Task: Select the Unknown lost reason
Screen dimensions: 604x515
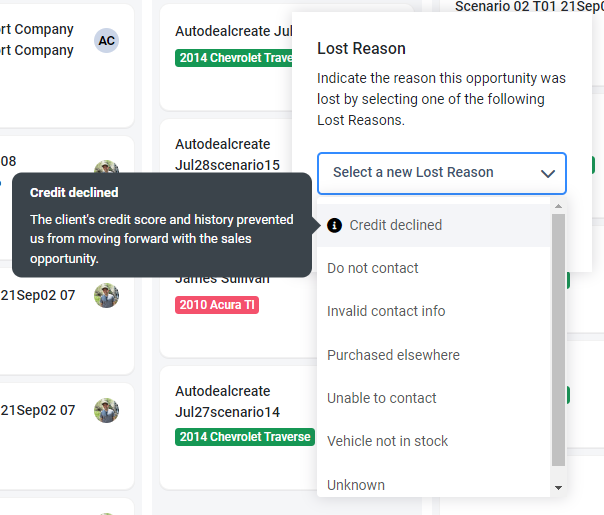Action: pyautogui.click(x=434, y=485)
